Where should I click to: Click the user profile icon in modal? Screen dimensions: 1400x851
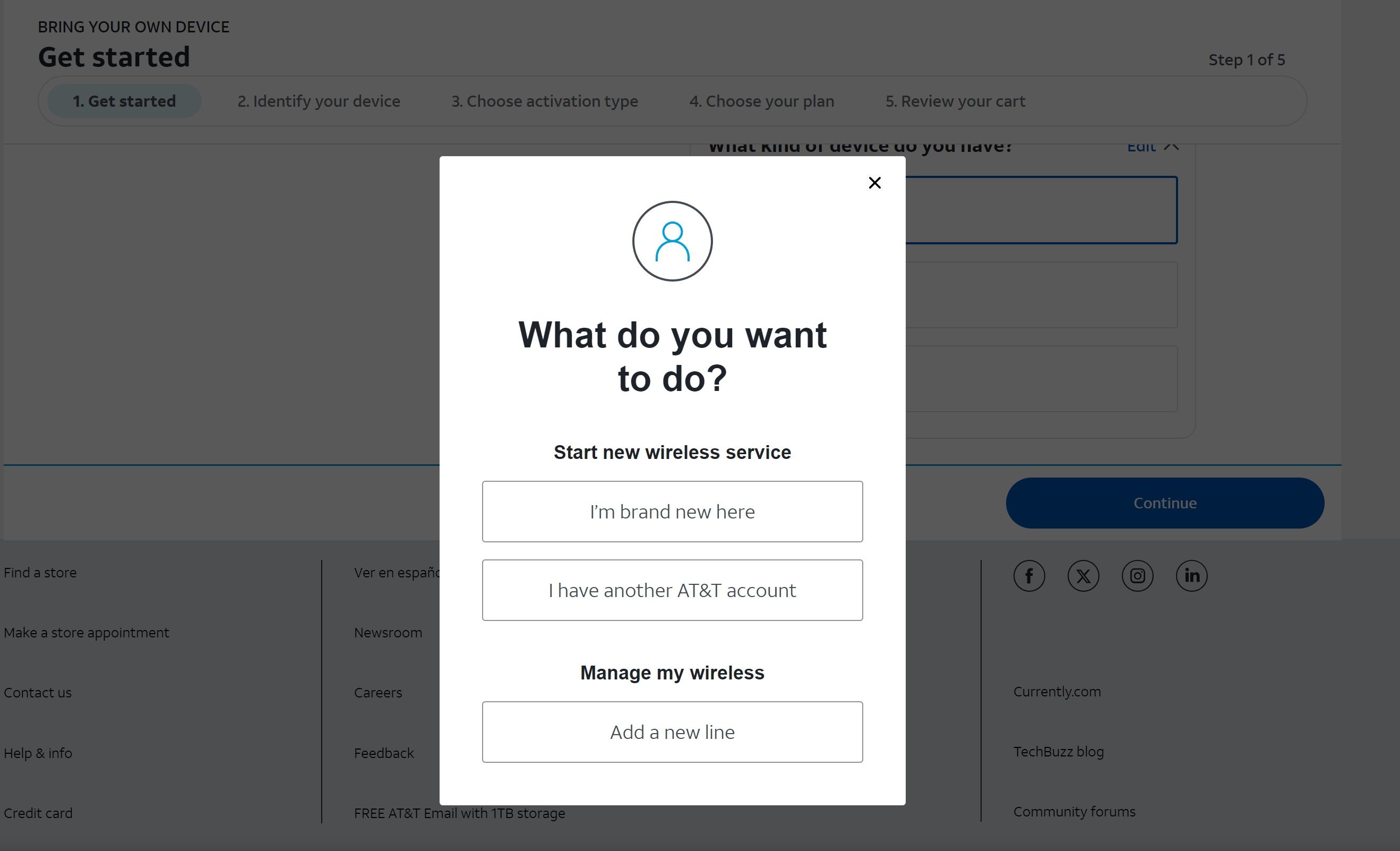[672, 240]
